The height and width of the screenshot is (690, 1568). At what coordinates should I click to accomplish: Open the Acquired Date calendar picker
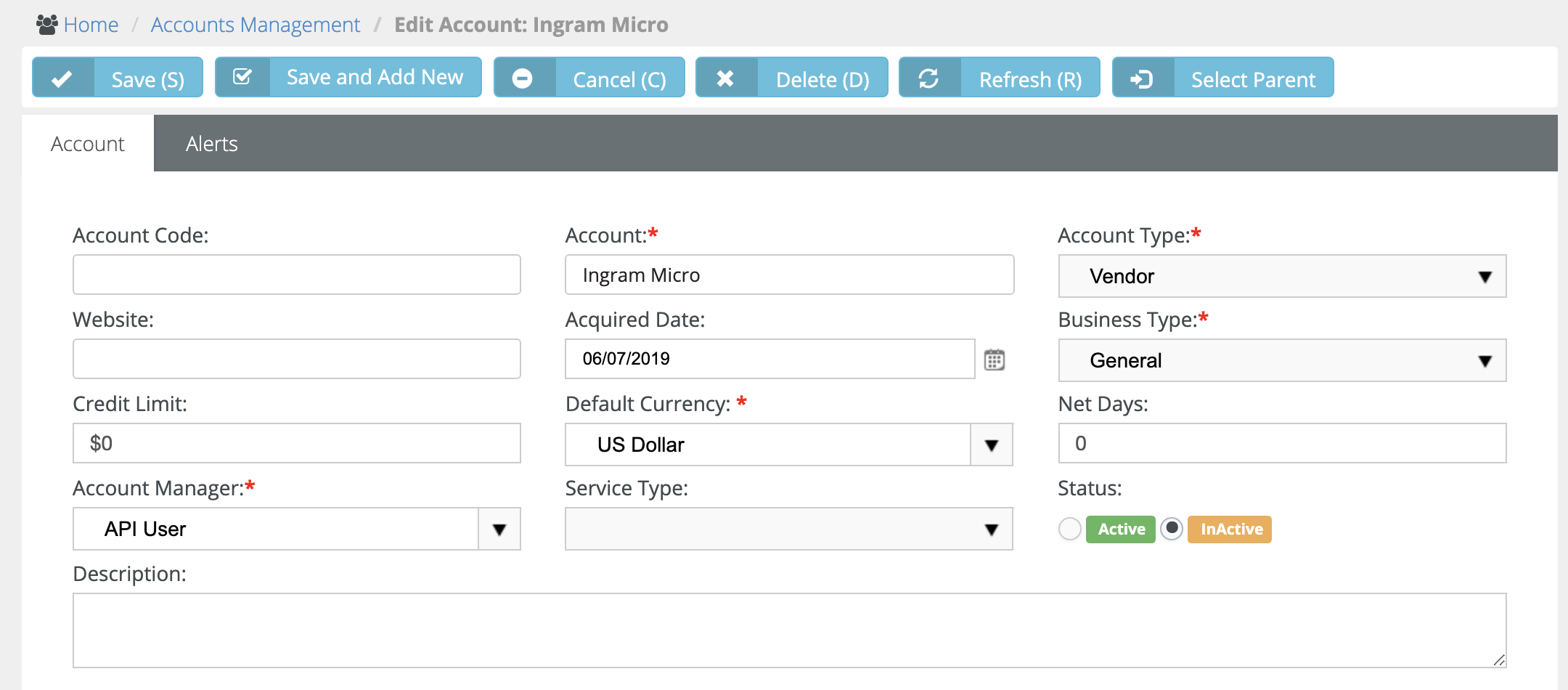[995, 360]
